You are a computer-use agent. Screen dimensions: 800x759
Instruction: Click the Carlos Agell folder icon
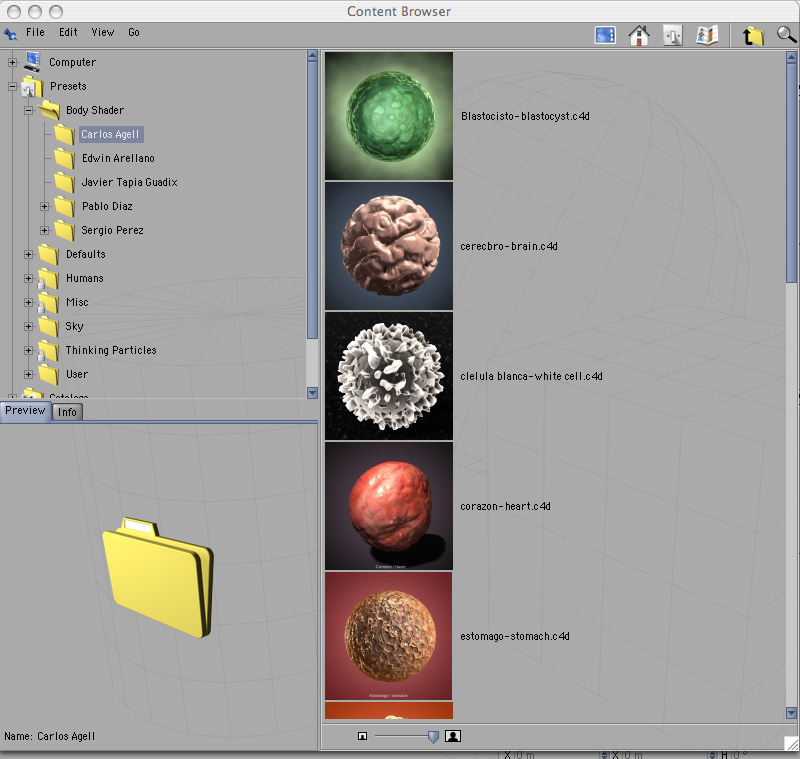[x=65, y=135]
